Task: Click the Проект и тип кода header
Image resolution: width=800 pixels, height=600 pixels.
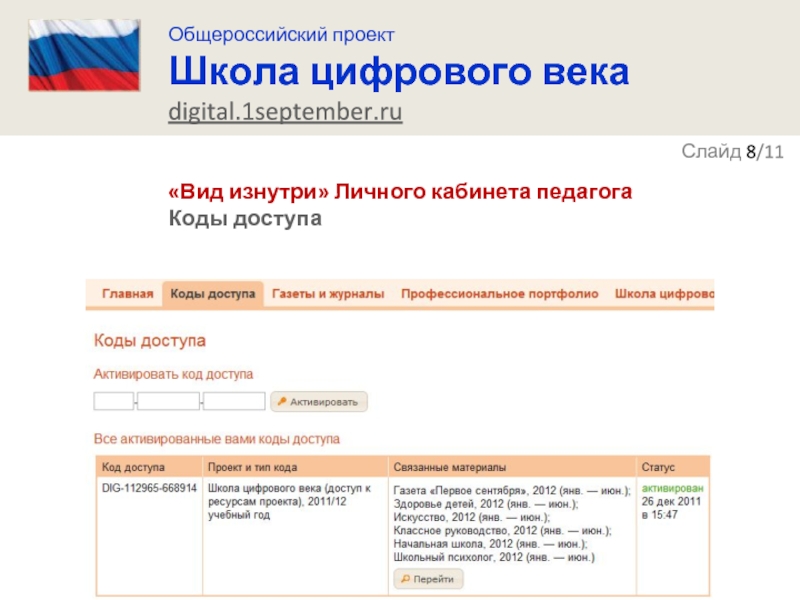Action: point(253,467)
